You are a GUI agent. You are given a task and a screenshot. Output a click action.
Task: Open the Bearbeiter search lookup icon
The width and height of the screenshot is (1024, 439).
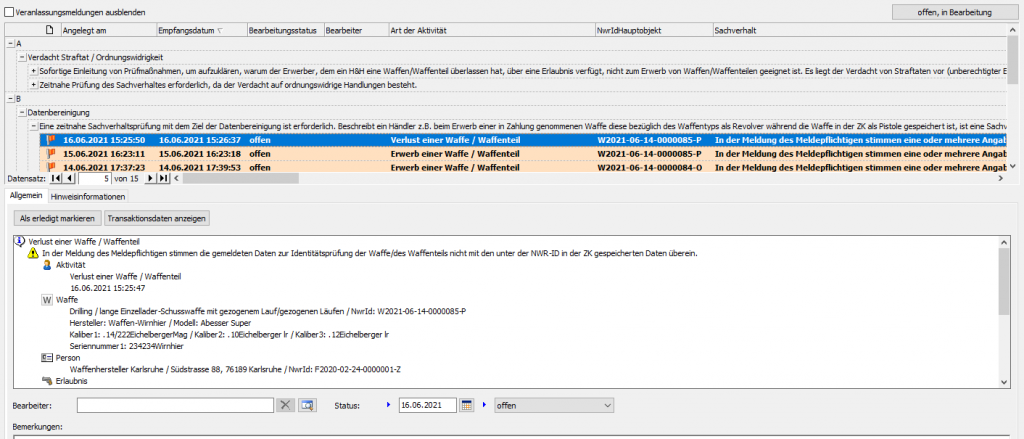click(x=307, y=405)
